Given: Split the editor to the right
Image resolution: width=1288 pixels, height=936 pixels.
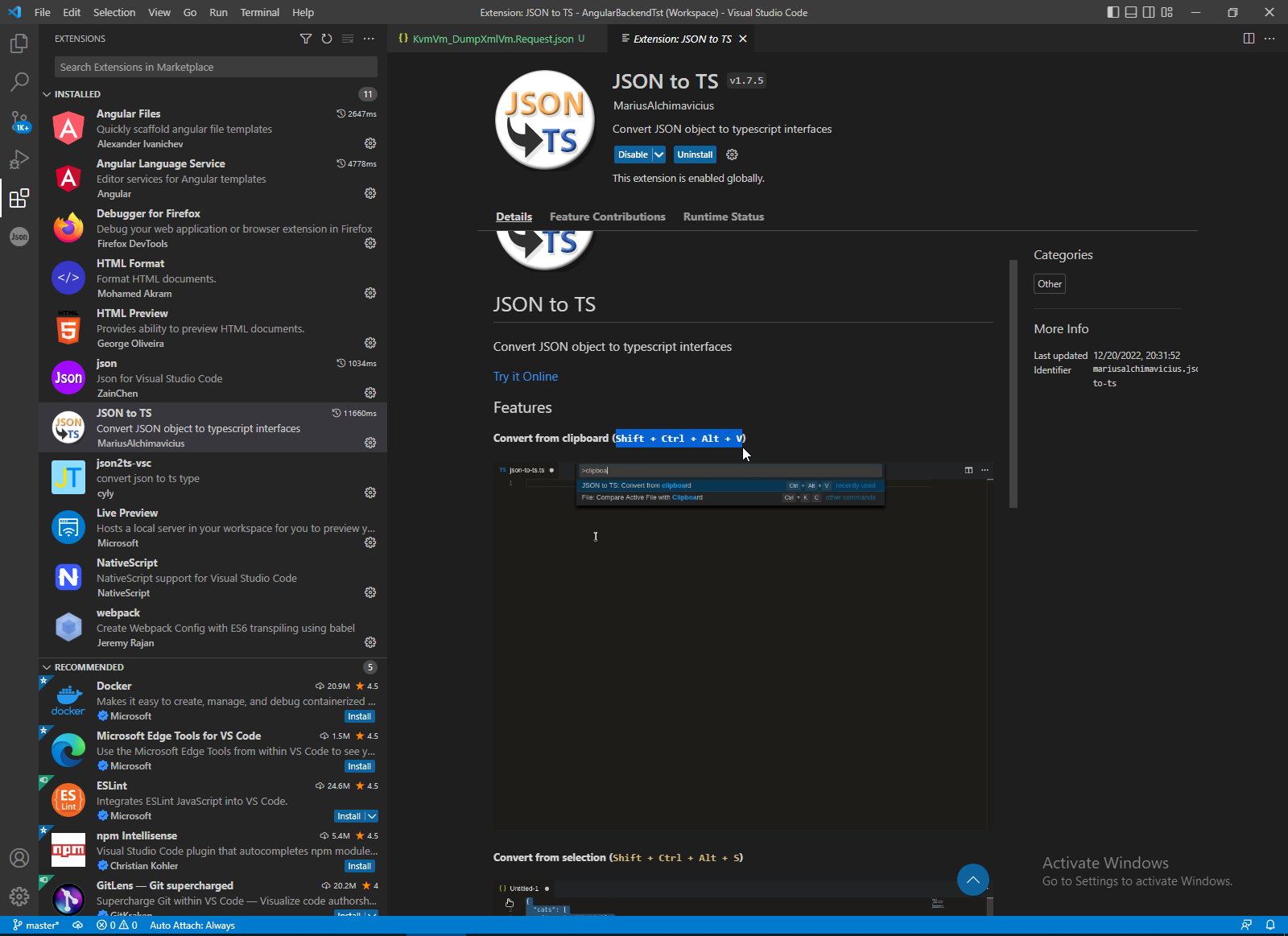Looking at the screenshot, I should click(1249, 39).
